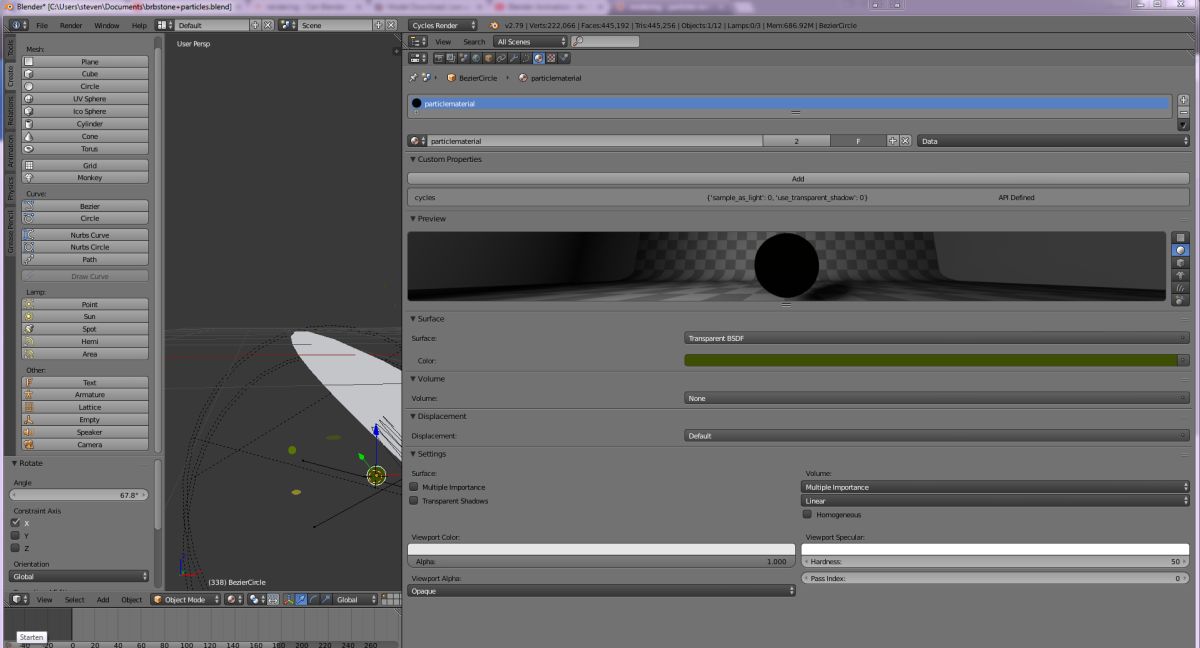
Task: Click the Rotate manipulator arc icon
Action: coord(314,599)
